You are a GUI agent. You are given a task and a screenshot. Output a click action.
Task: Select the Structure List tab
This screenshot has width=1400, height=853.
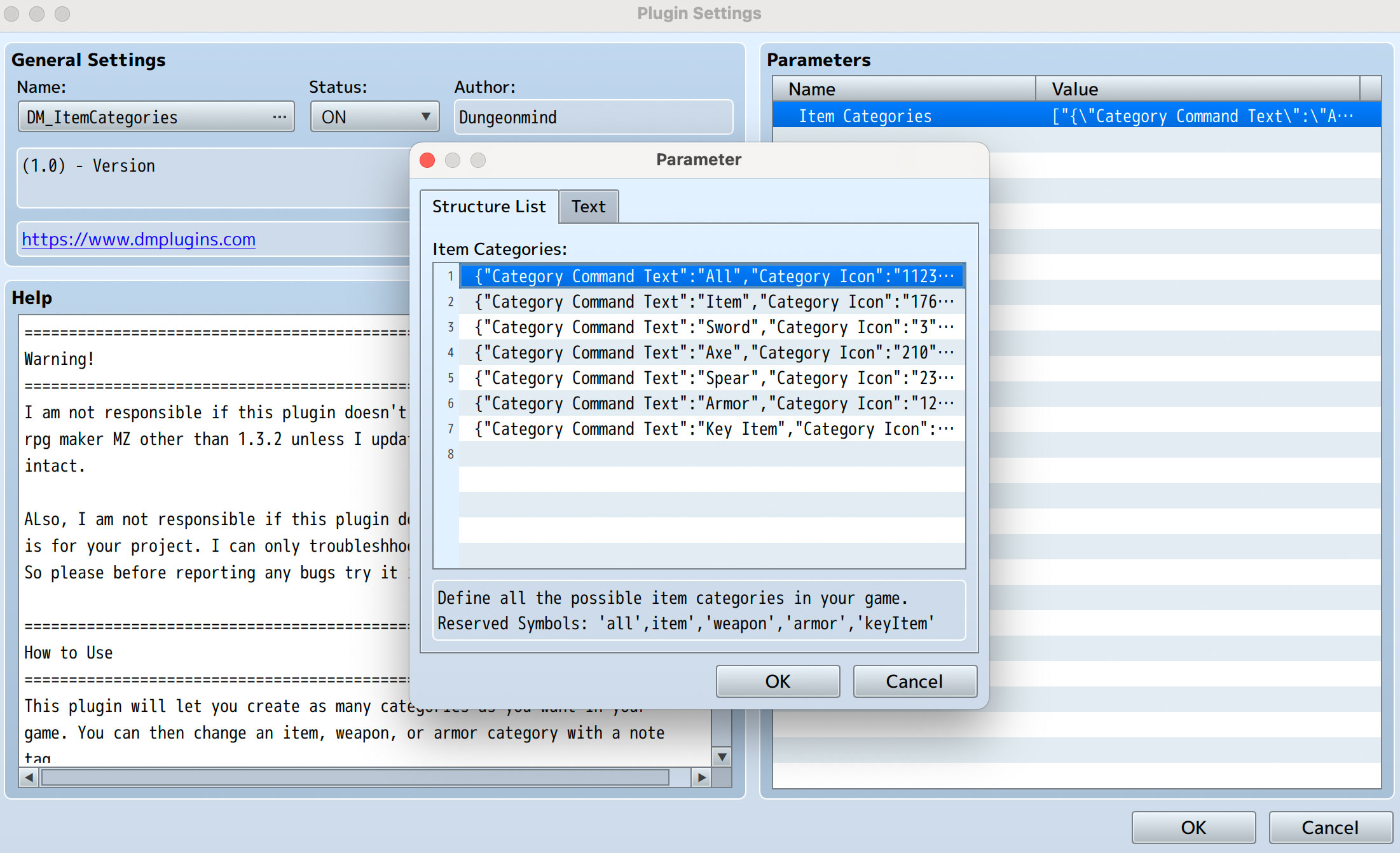click(x=489, y=207)
